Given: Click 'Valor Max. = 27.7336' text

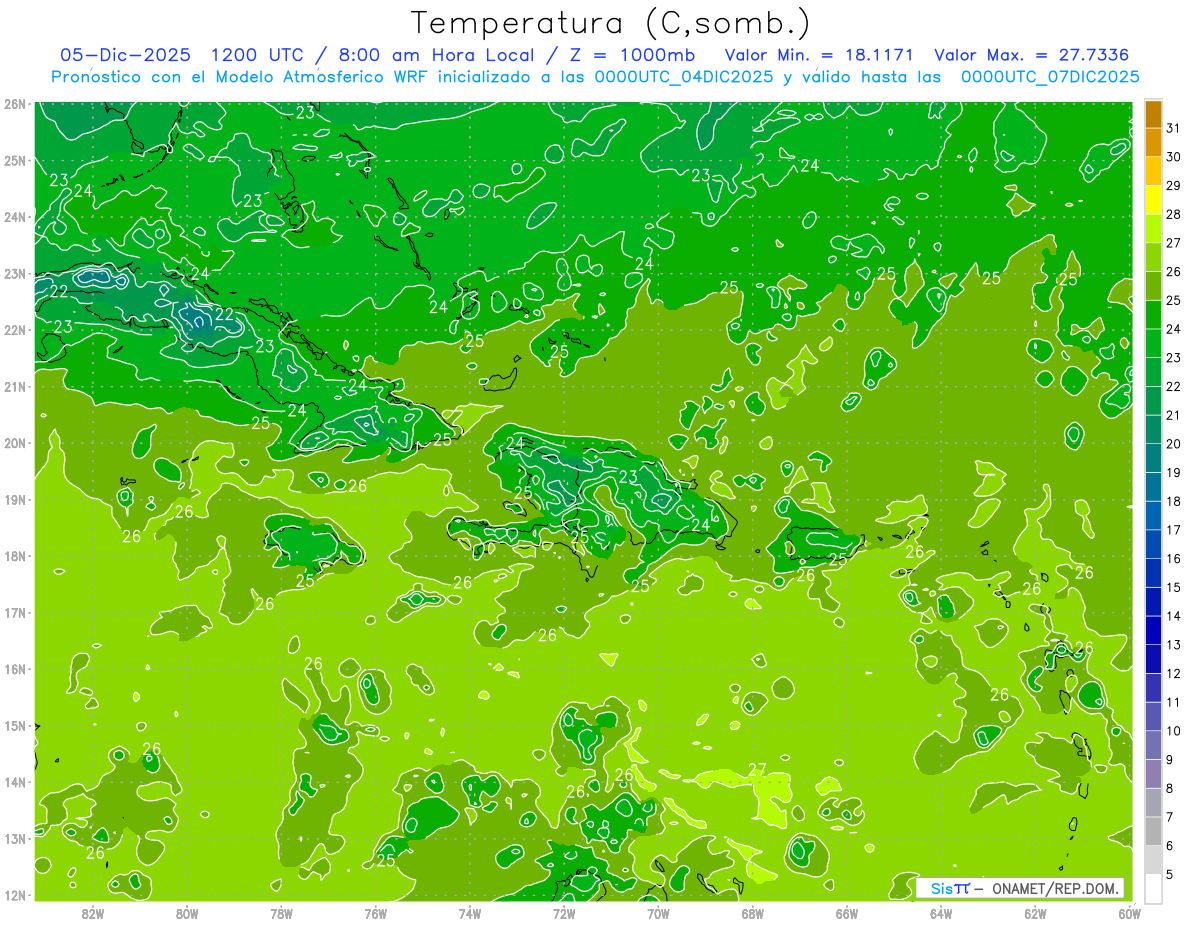Looking at the screenshot, I should click(1032, 54).
